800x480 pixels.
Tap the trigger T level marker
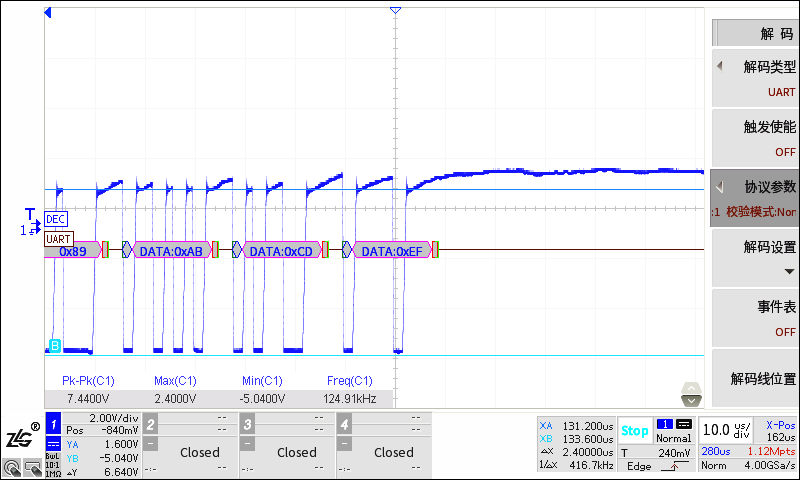[x=31, y=214]
